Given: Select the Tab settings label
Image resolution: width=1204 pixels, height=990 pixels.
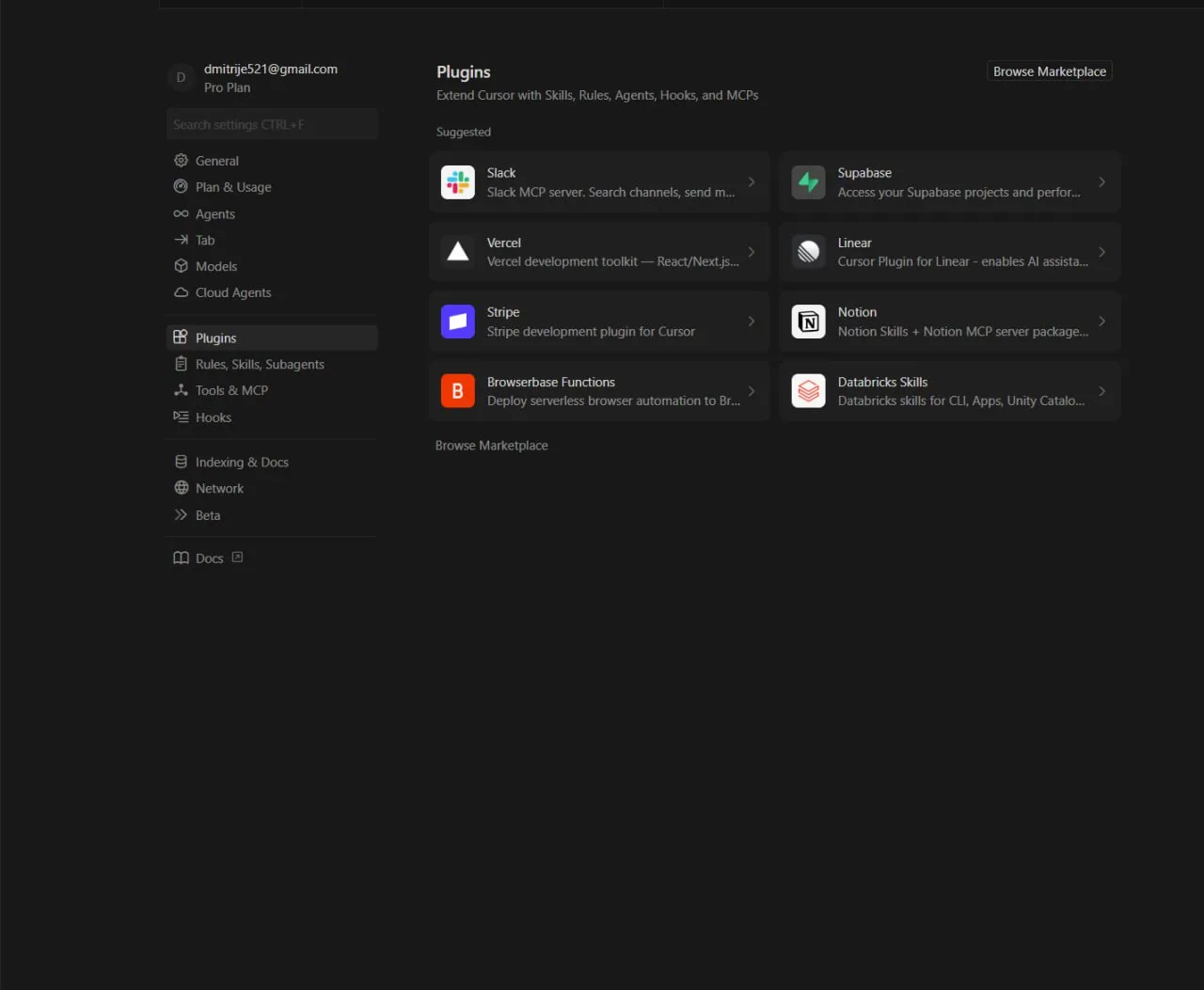Looking at the screenshot, I should click(205, 240).
